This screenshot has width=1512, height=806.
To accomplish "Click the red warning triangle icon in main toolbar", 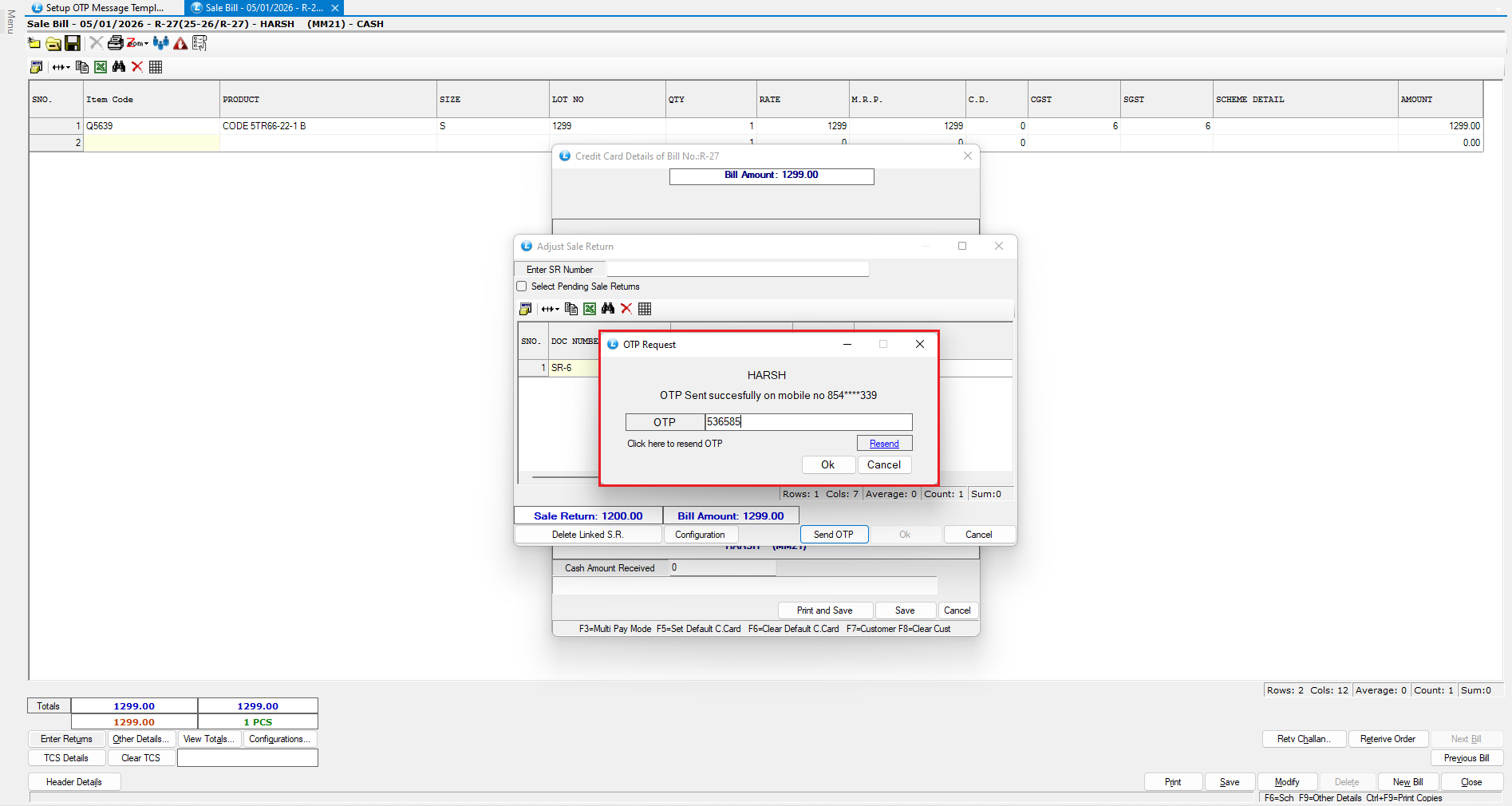I will [180, 43].
